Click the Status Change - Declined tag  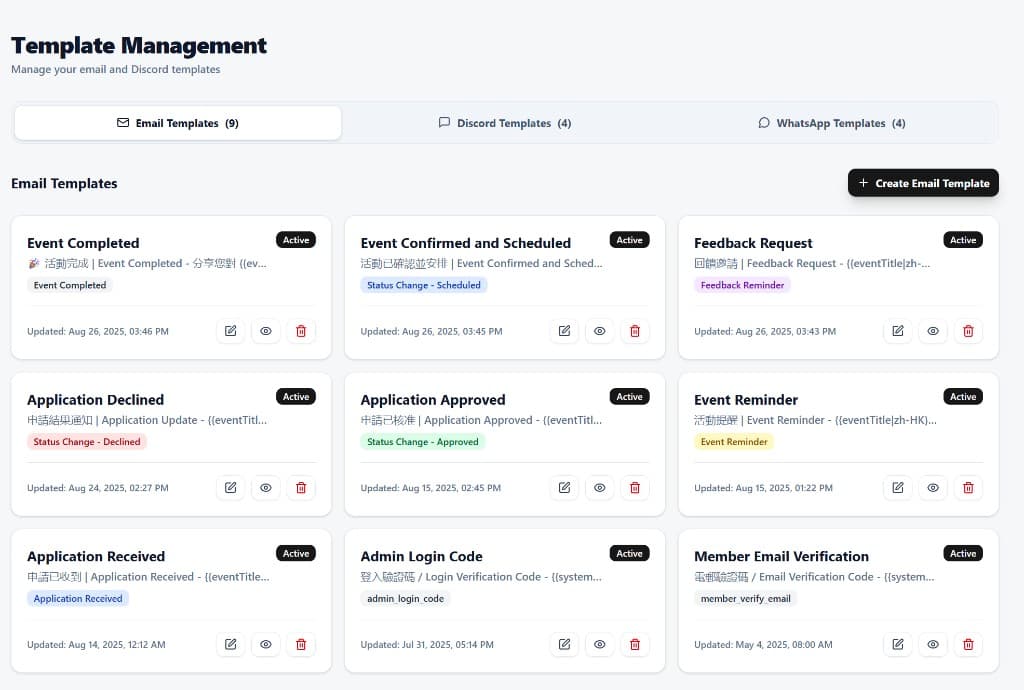coord(87,441)
